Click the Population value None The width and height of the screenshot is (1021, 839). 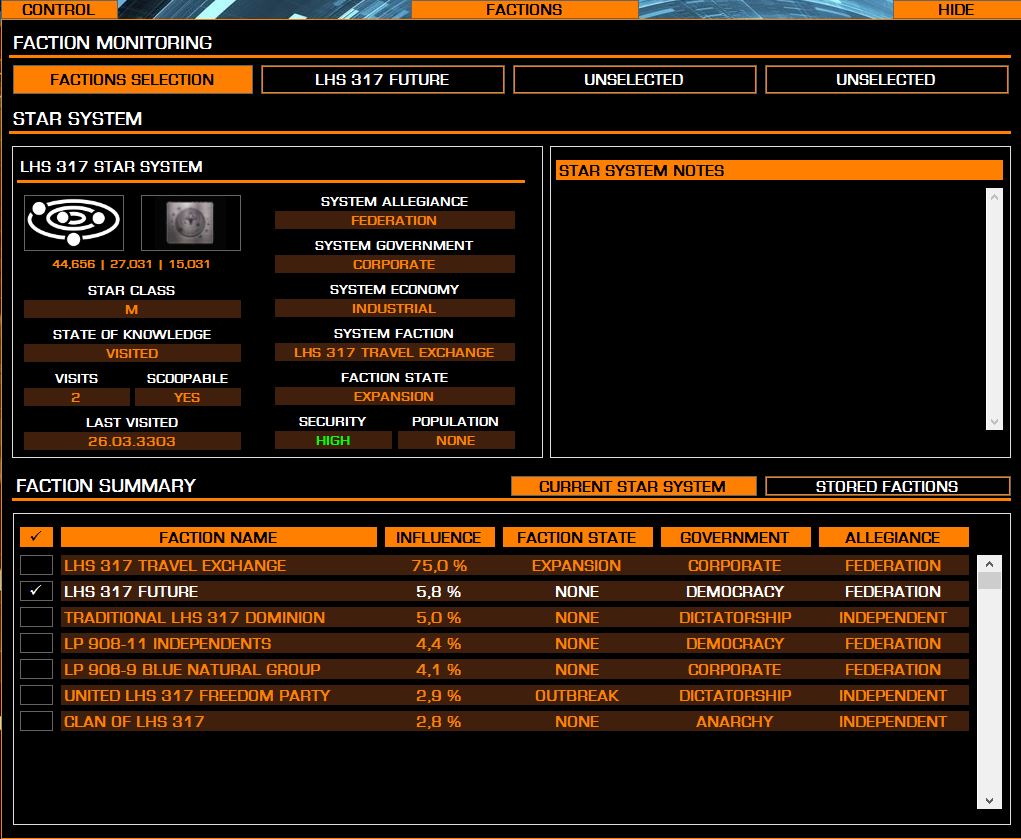[x=456, y=440]
